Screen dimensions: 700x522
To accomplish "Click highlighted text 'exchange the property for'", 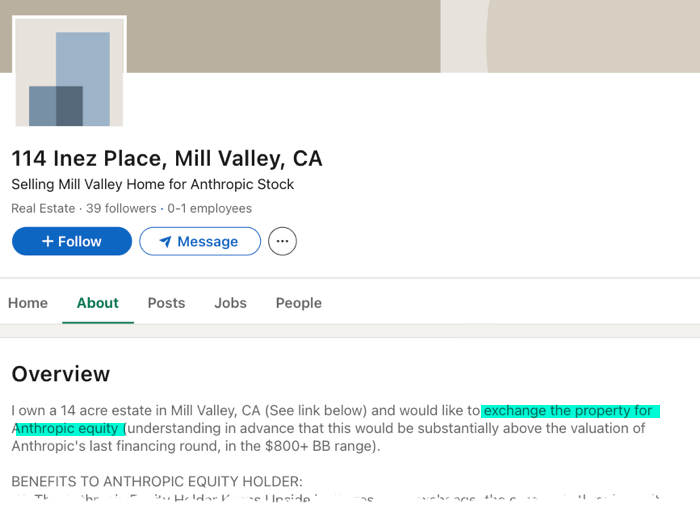I will click(x=568, y=411).
